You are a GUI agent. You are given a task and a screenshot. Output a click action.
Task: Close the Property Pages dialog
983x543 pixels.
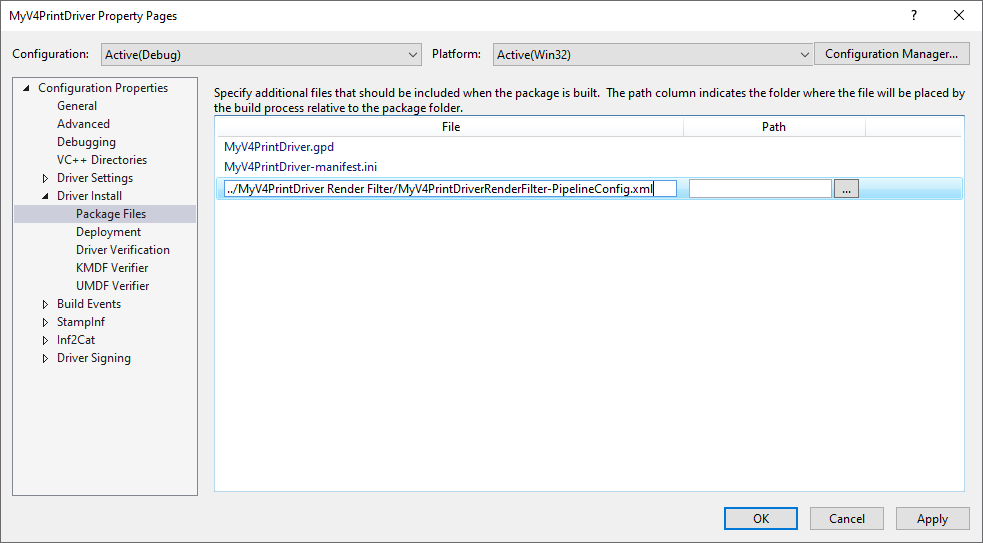pyautogui.click(x=959, y=16)
